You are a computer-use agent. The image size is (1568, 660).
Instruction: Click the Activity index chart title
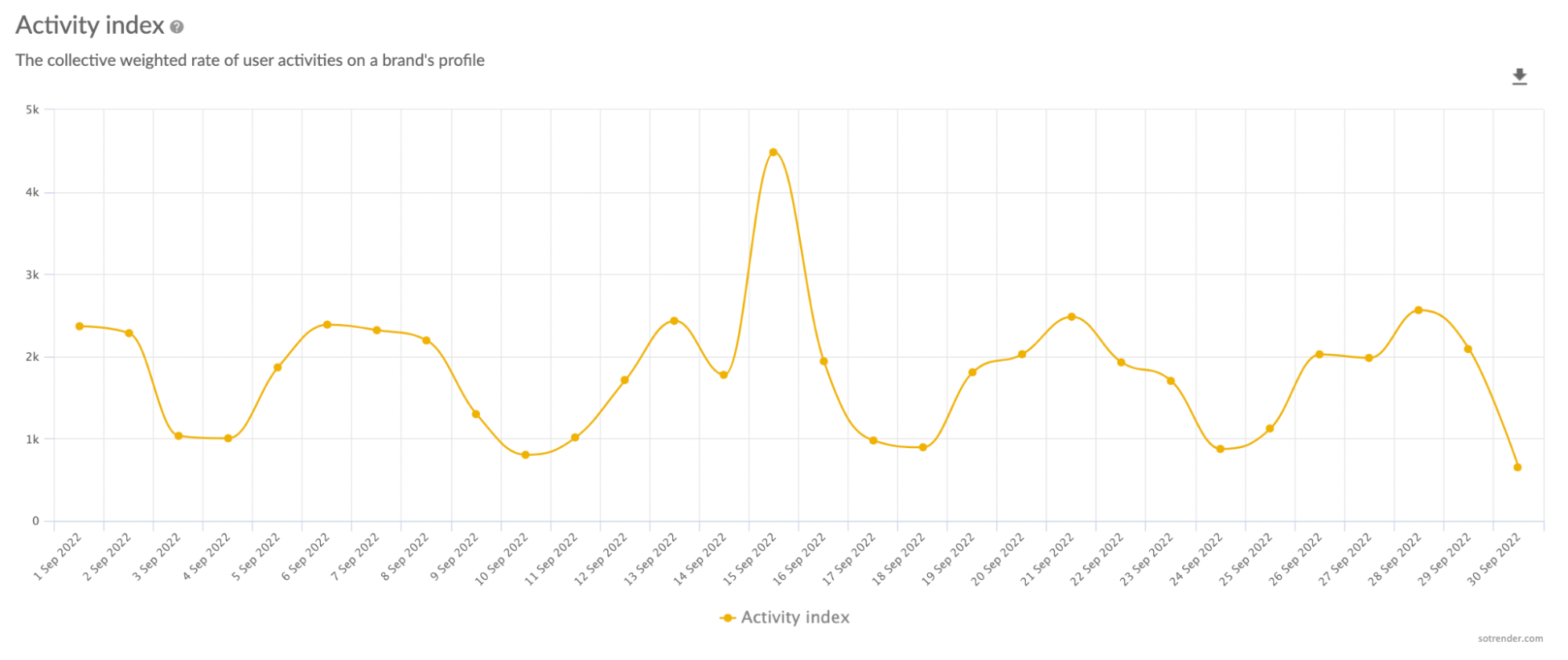tap(90, 26)
